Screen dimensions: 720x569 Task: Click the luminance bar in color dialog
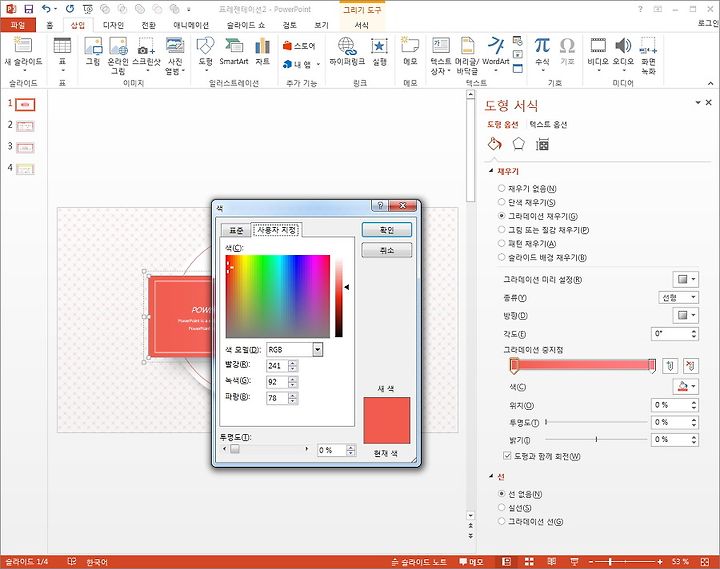338,297
